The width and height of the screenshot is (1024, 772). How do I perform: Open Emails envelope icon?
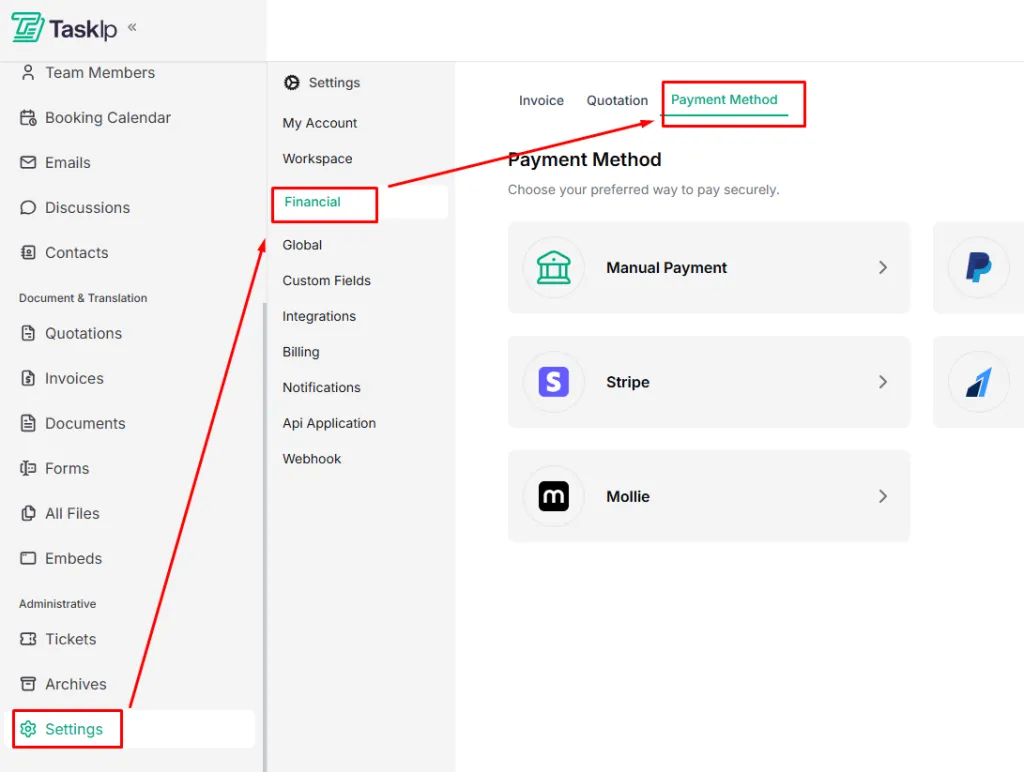point(28,163)
